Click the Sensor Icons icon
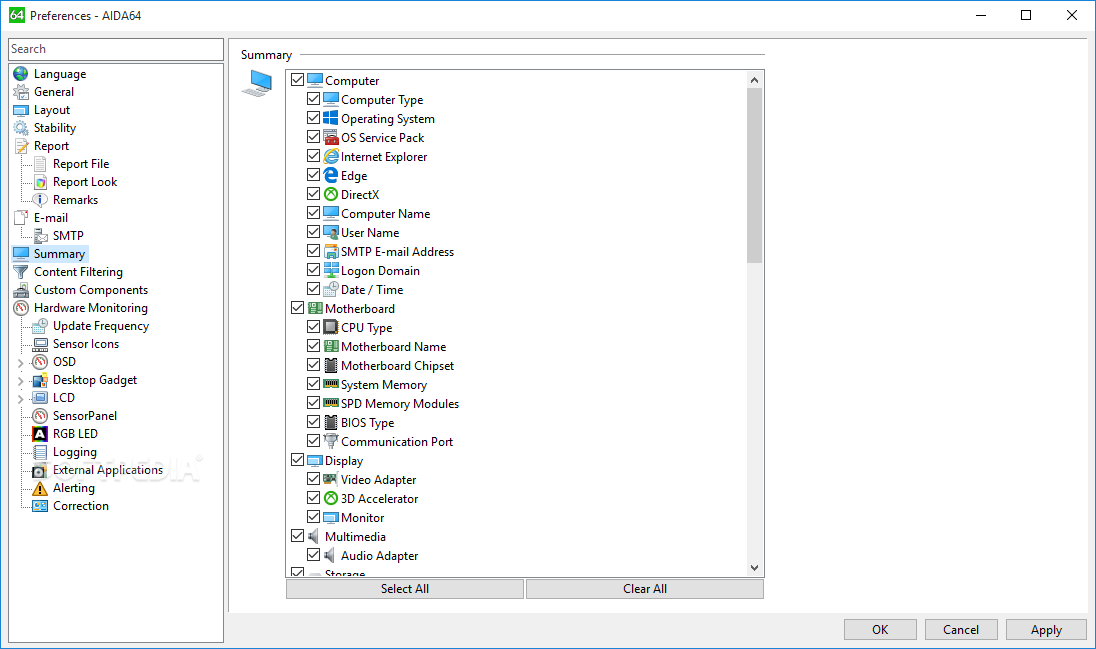 click(x=41, y=344)
